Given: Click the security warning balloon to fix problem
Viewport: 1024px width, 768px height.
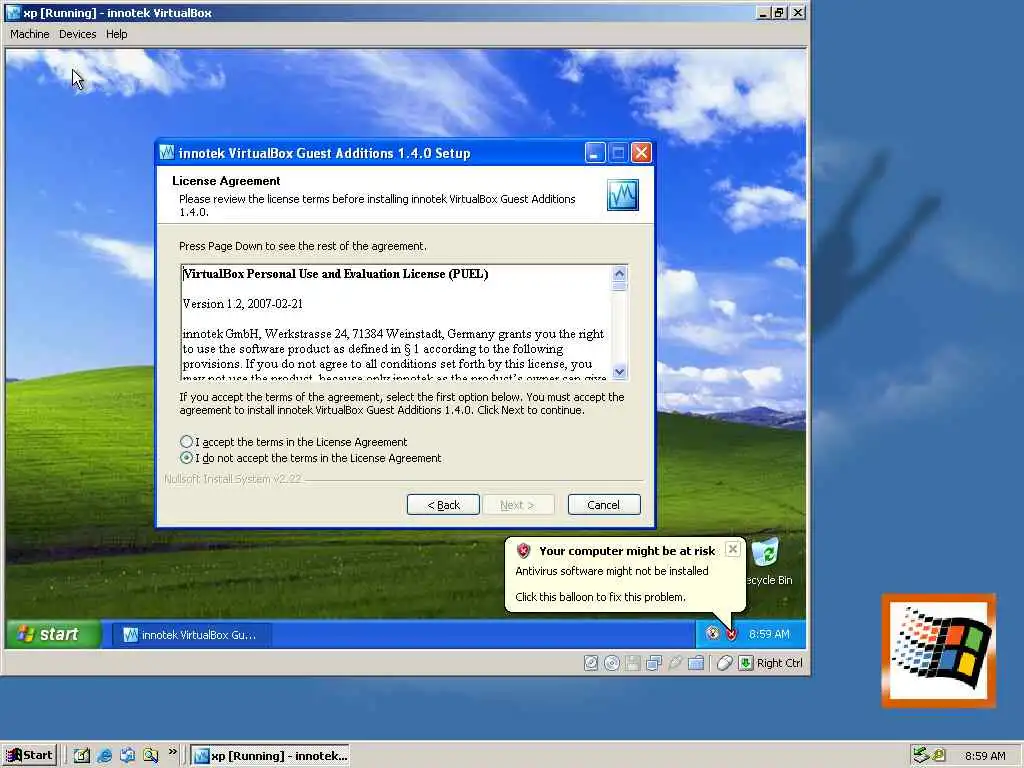Looking at the screenshot, I should 625,575.
